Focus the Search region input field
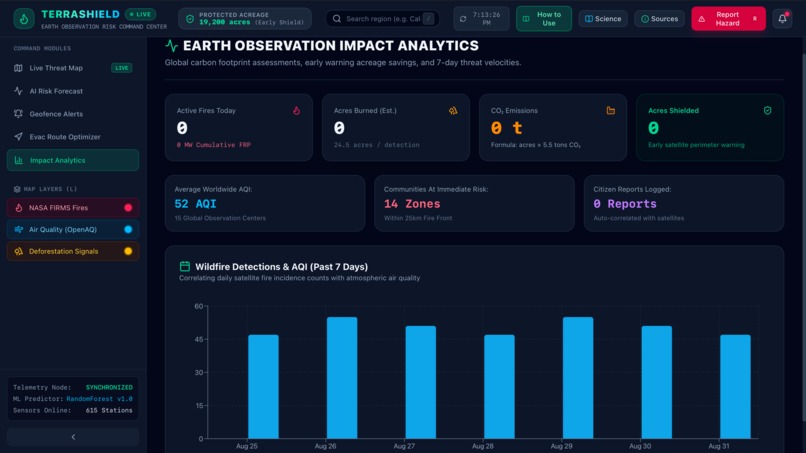 382,19
